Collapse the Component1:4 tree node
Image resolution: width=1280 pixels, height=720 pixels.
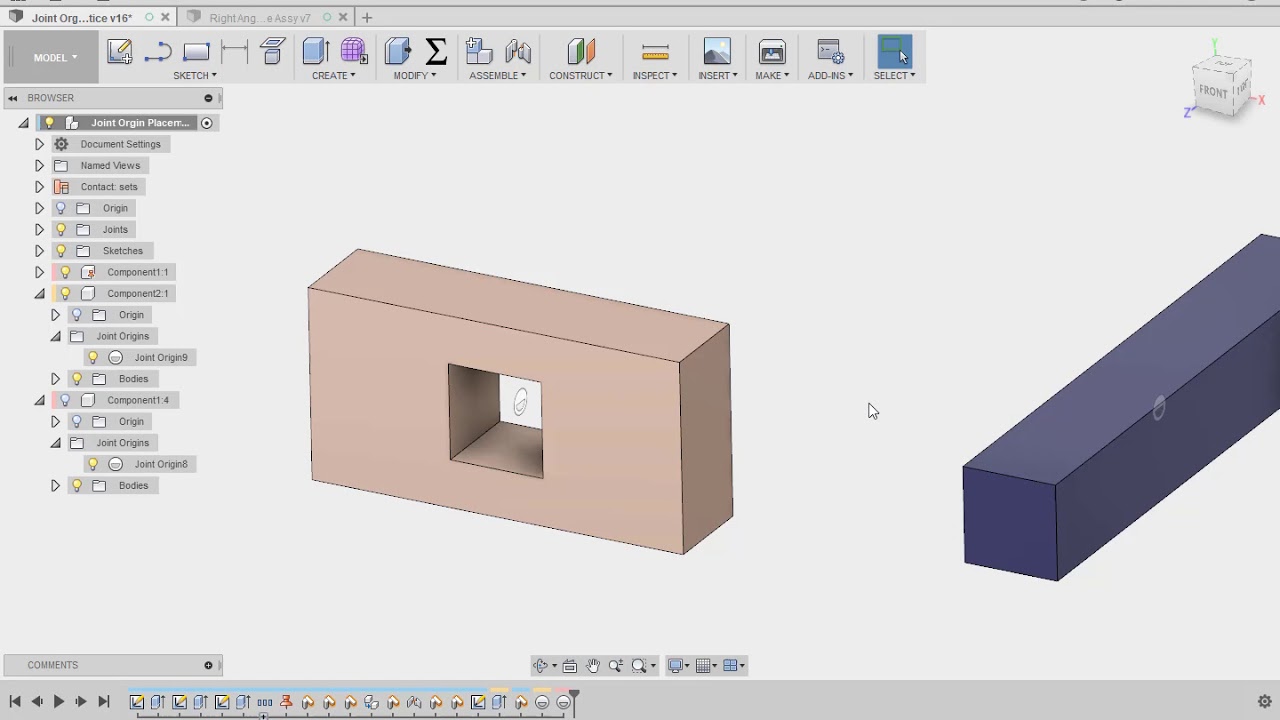coord(39,400)
